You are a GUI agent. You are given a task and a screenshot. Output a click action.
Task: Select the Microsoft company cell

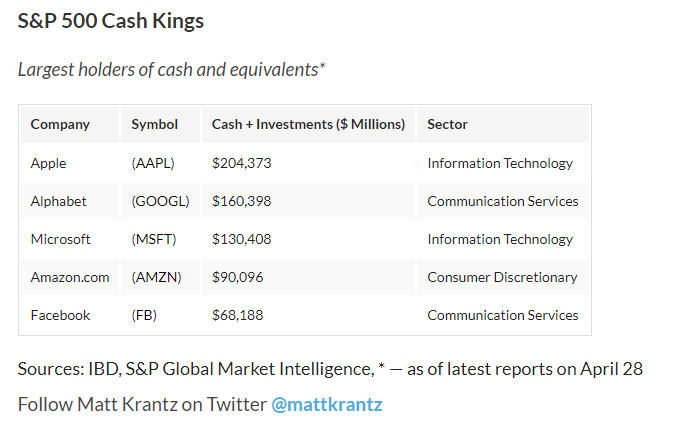pos(61,239)
